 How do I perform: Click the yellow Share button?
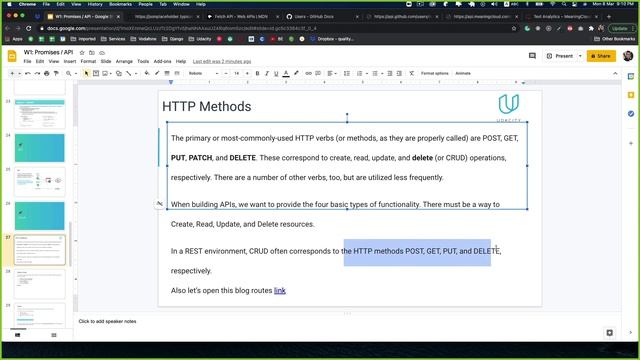[x=601, y=56]
